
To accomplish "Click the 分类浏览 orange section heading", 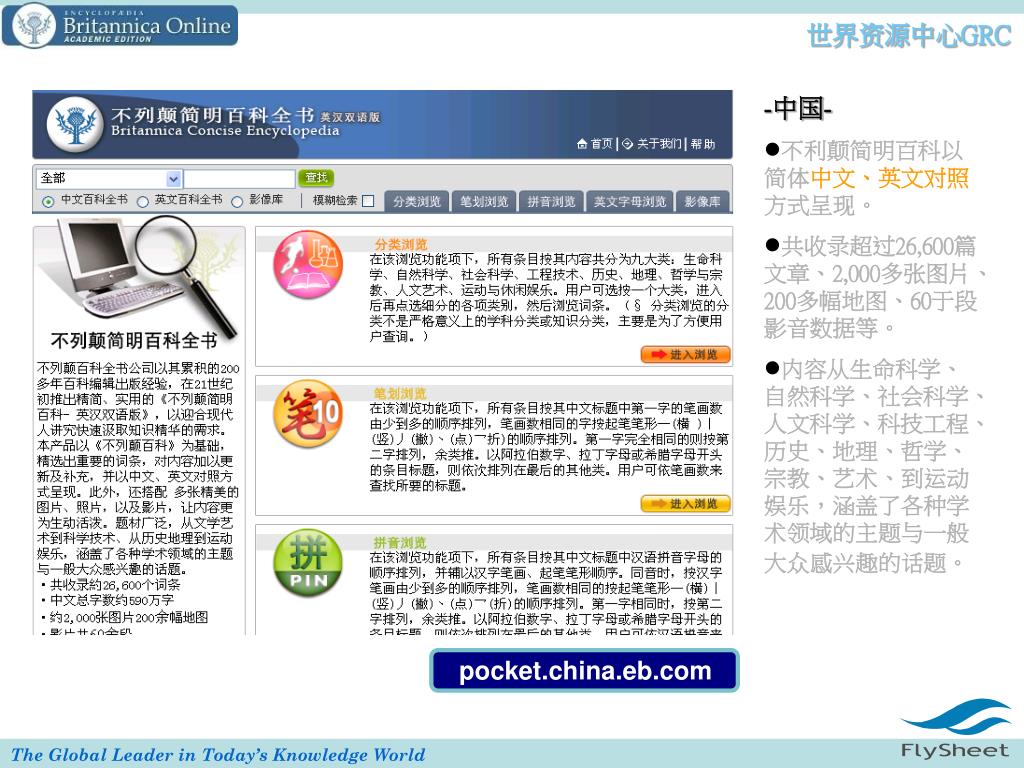I will [x=400, y=244].
